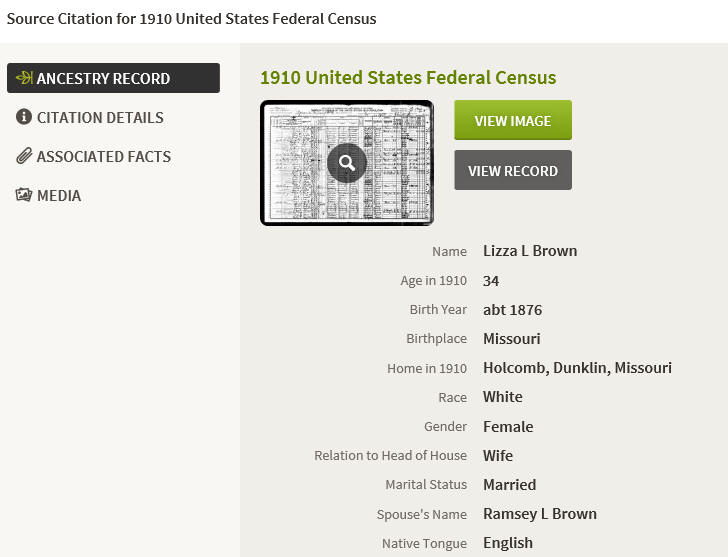Click the census page thumbnail
The width and height of the screenshot is (728, 557).
tap(347, 163)
